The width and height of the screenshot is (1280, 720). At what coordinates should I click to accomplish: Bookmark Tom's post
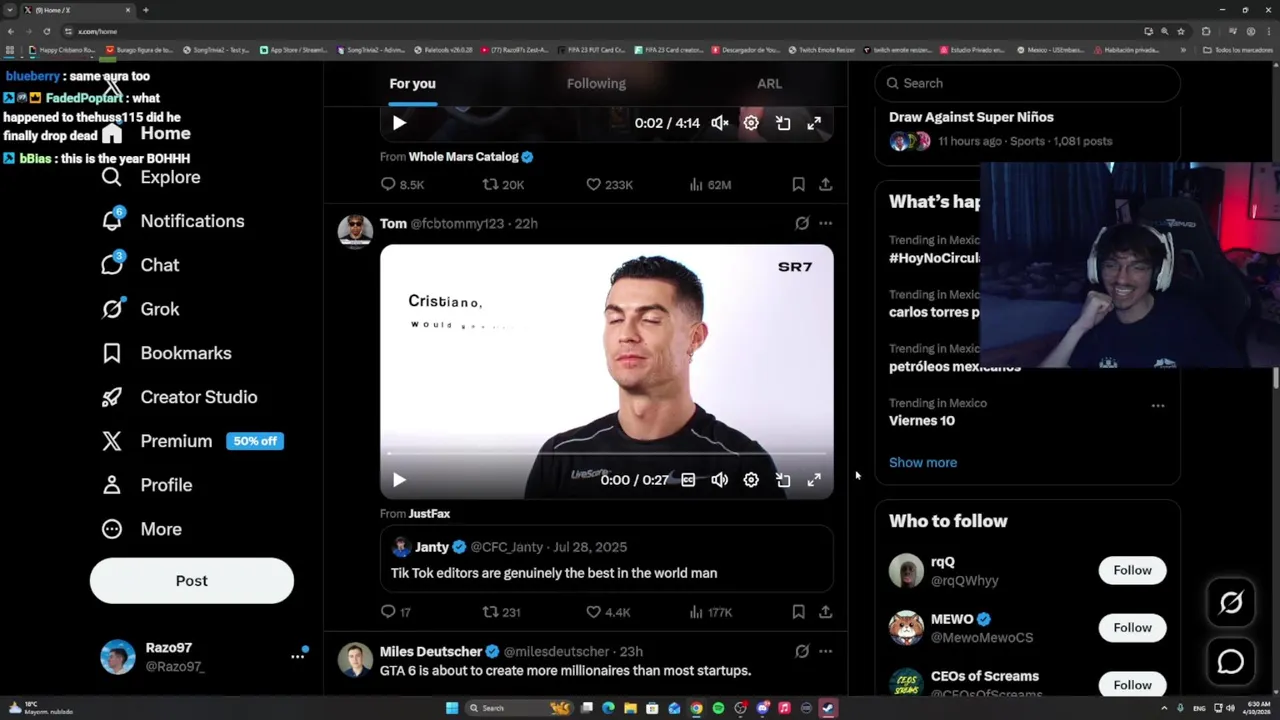[x=798, y=612]
